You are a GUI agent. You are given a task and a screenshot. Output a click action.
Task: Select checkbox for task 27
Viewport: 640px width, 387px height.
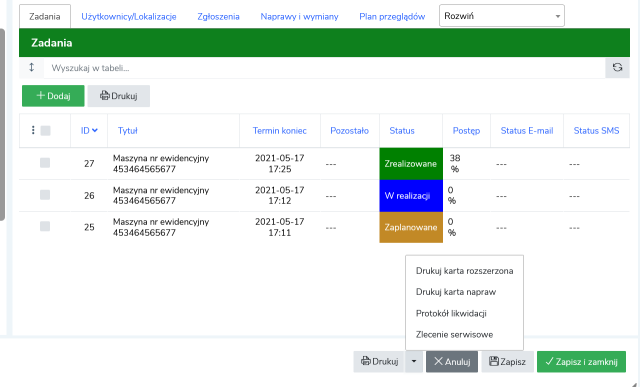[x=45, y=163]
